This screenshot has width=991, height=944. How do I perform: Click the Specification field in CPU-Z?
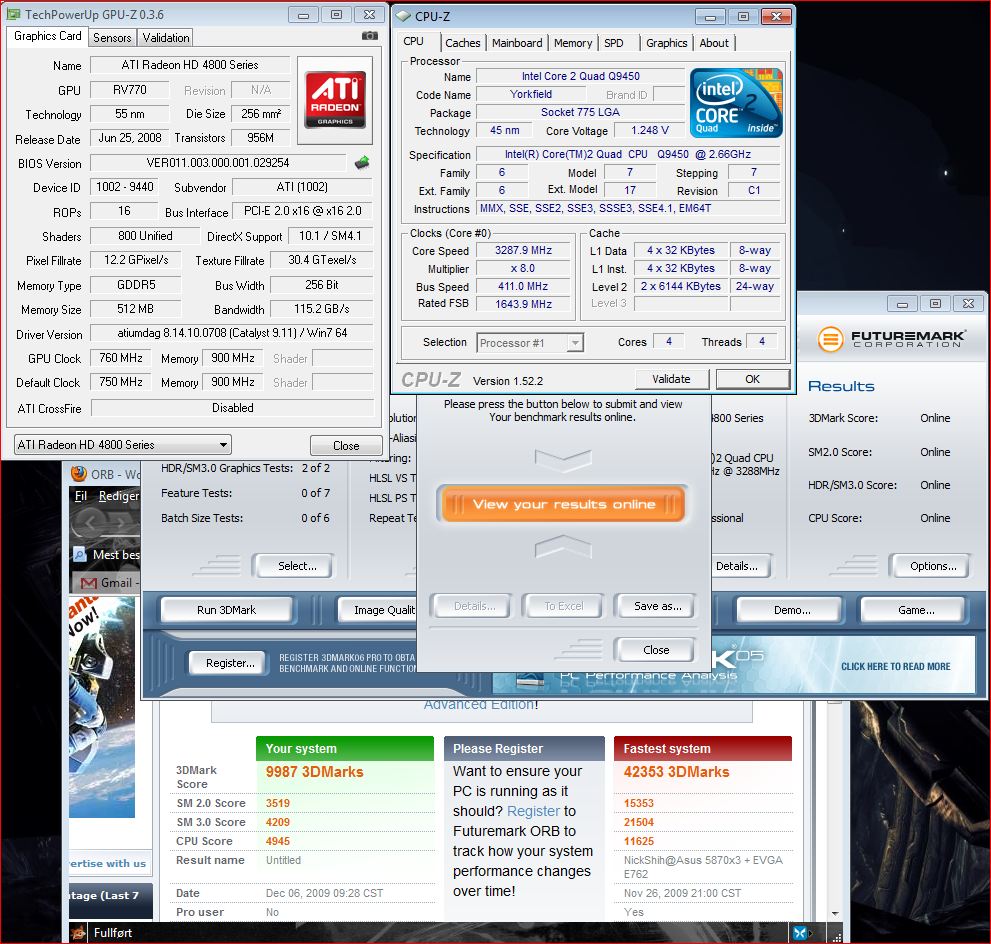pos(628,154)
